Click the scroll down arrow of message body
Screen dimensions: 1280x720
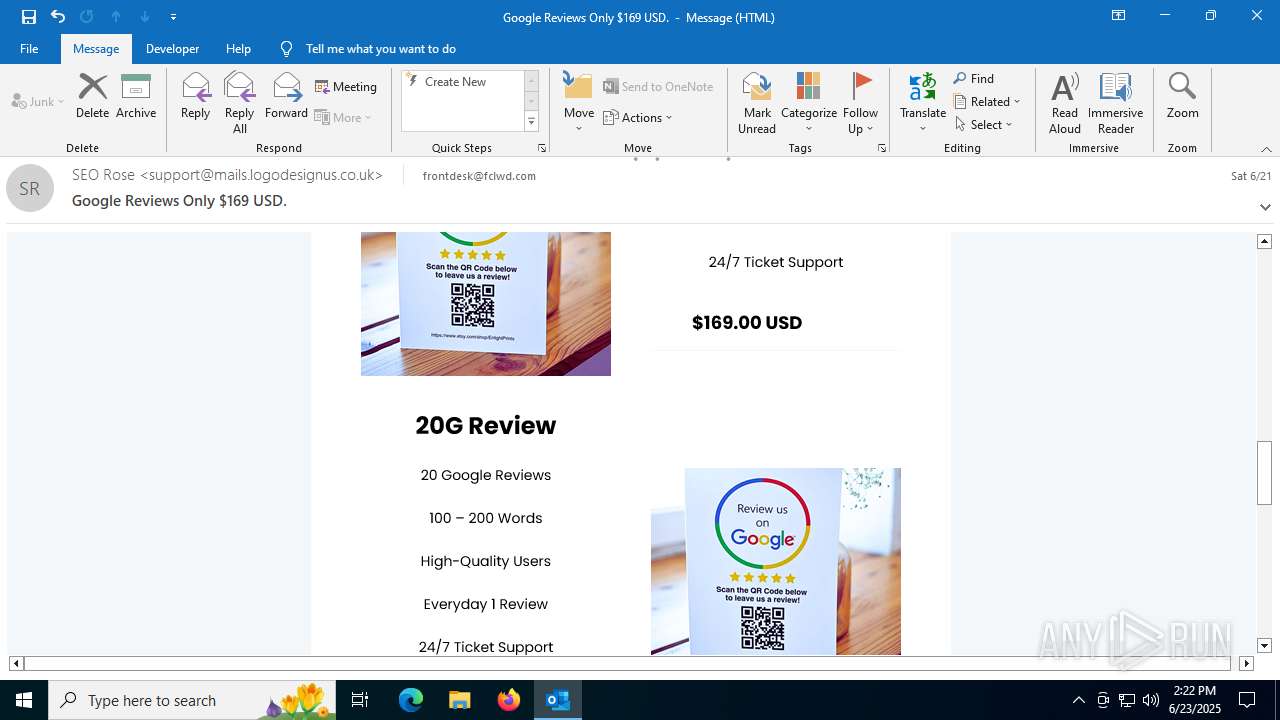[x=1264, y=646]
